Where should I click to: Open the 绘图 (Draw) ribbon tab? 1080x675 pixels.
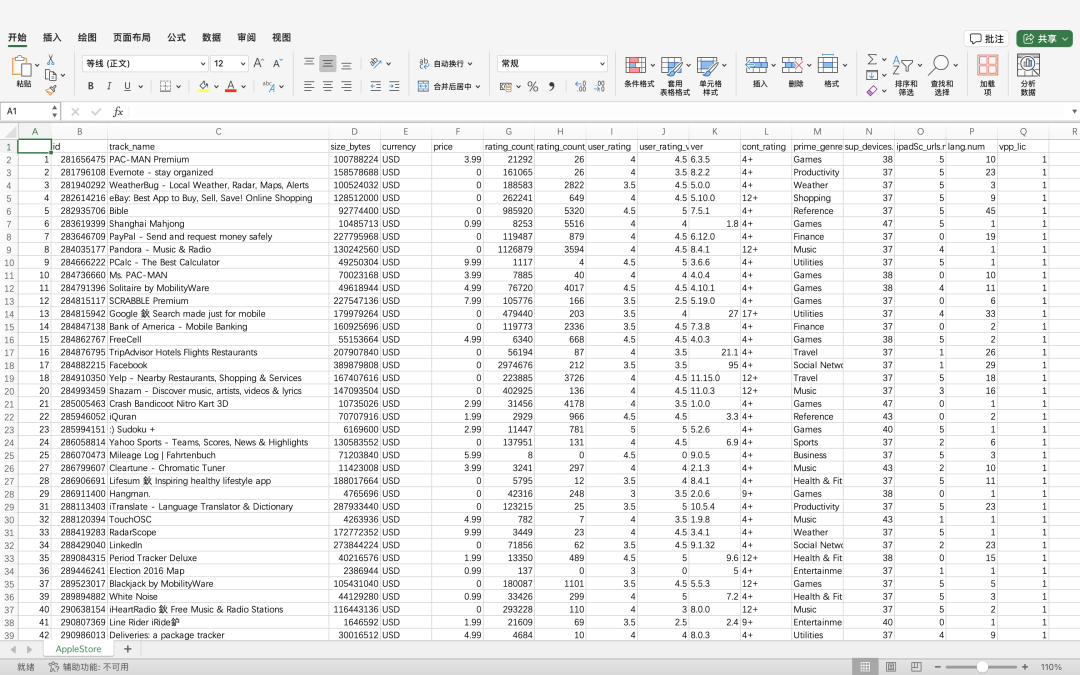coord(87,37)
